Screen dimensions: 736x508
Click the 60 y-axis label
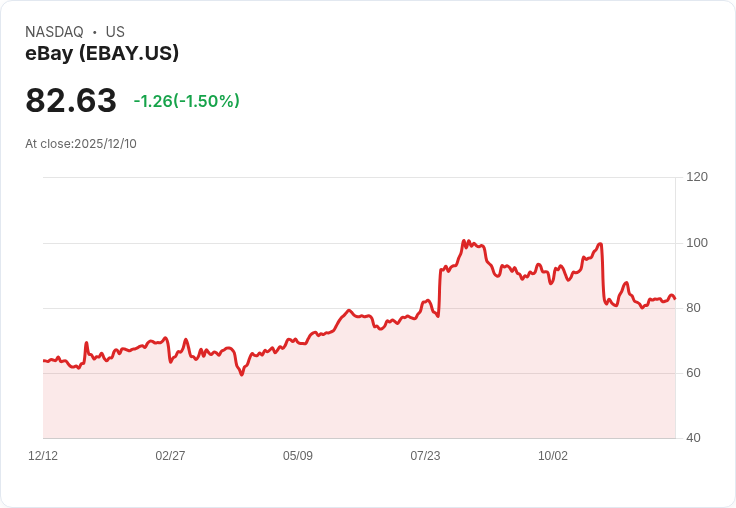[x=694, y=373]
